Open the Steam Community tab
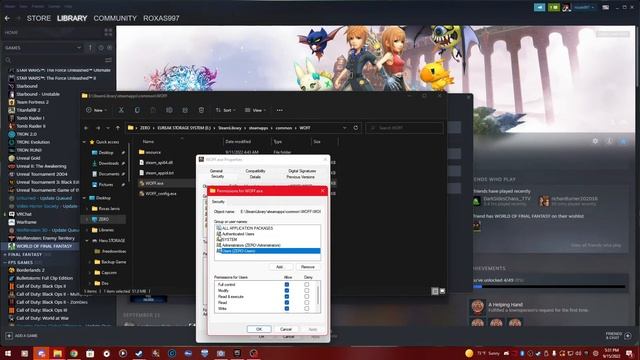The image size is (640, 360). 115,18
